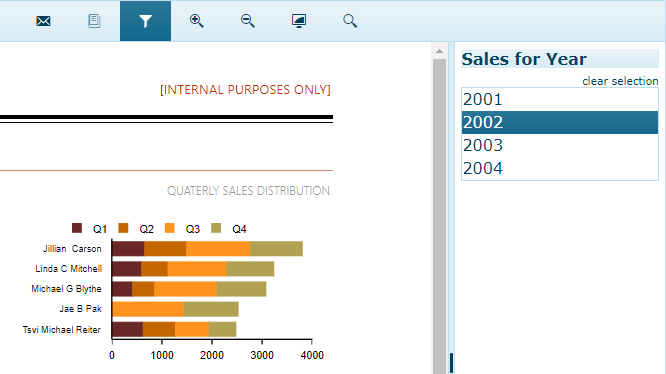
Task: Click the email envelope icon
Action: click(x=43, y=21)
